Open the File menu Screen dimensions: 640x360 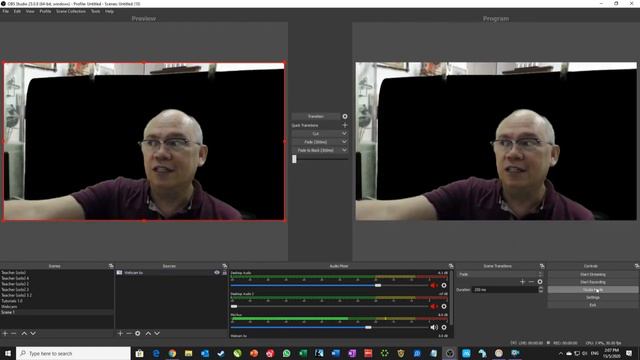click(x=6, y=11)
